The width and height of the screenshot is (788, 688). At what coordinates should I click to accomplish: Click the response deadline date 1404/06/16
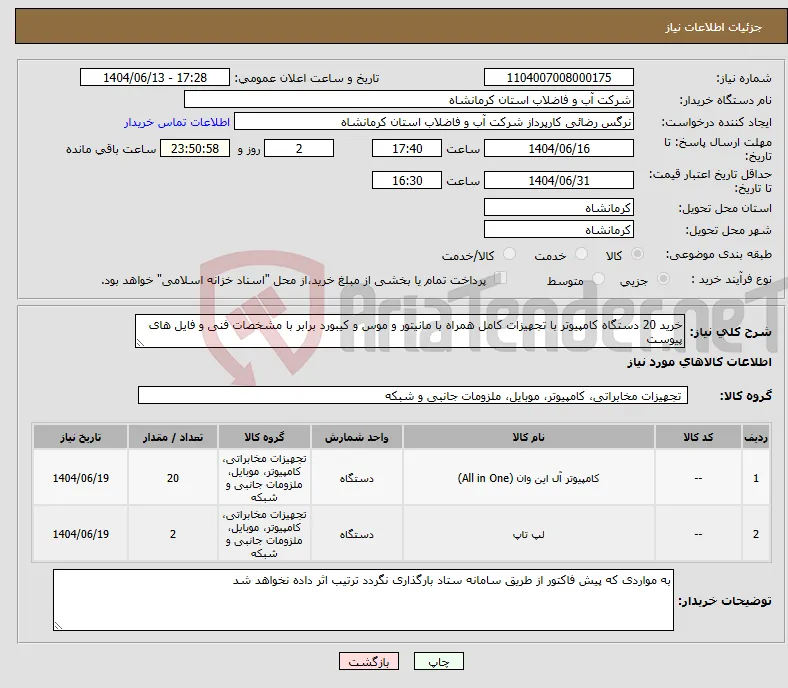(558, 148)
